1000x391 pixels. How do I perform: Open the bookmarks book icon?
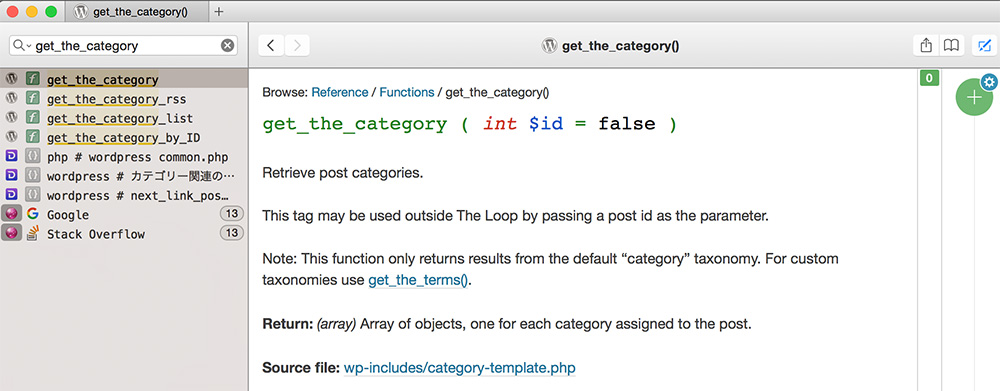pyautogui.click(x=952, y=45)
